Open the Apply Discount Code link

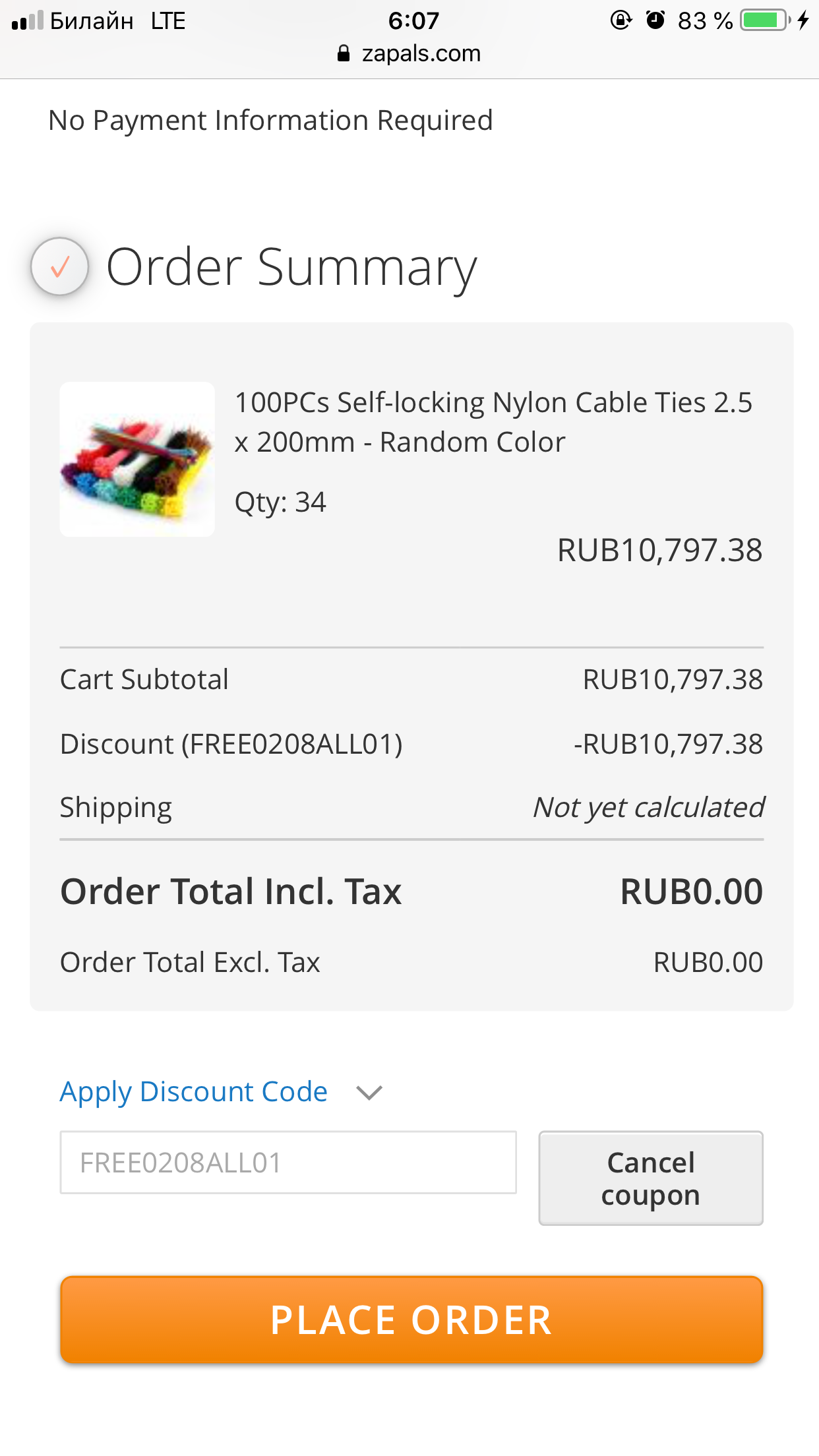pyautogui.click(x=194, y=1092)
